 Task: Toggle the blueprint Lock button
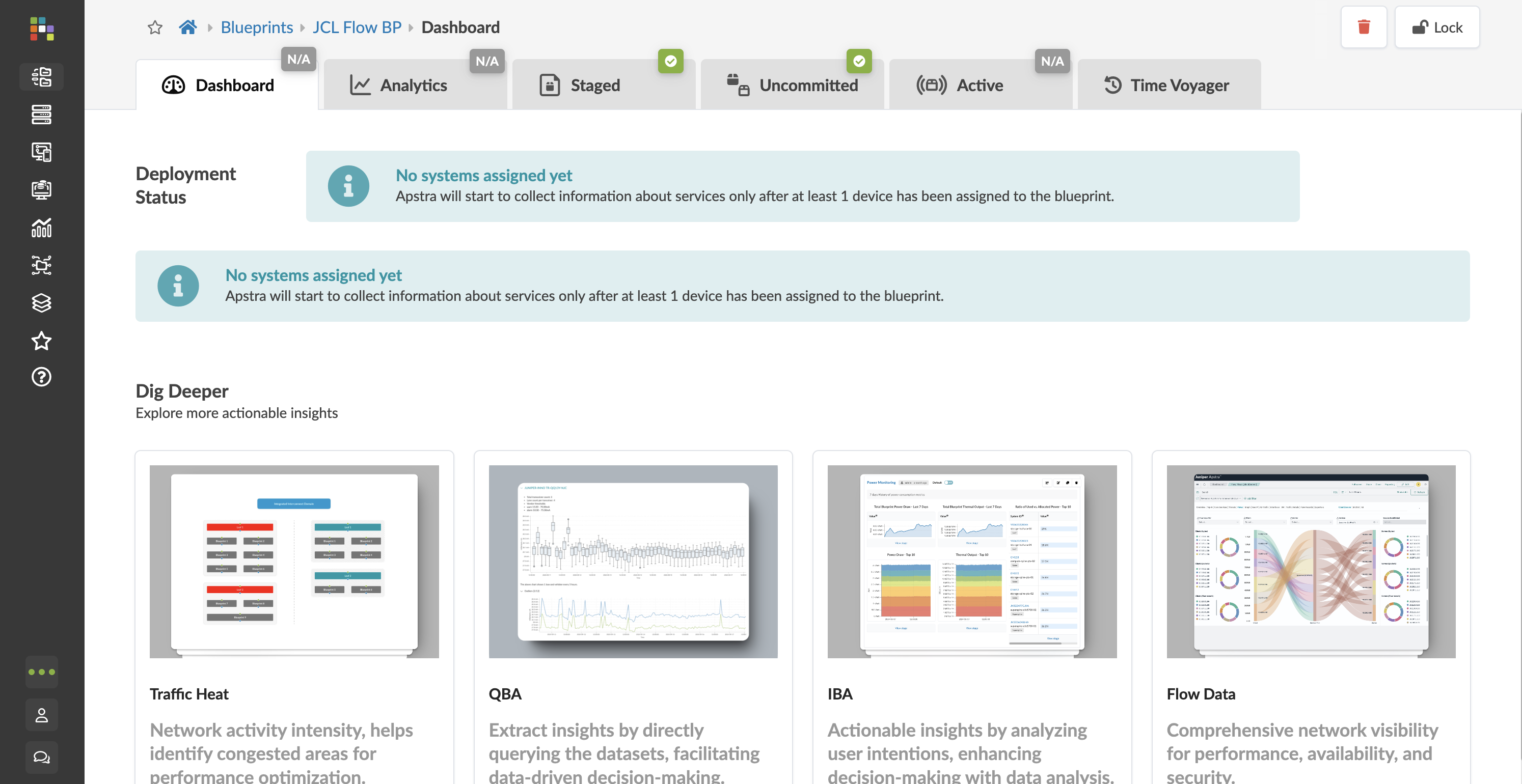[x=1436, y=27]
